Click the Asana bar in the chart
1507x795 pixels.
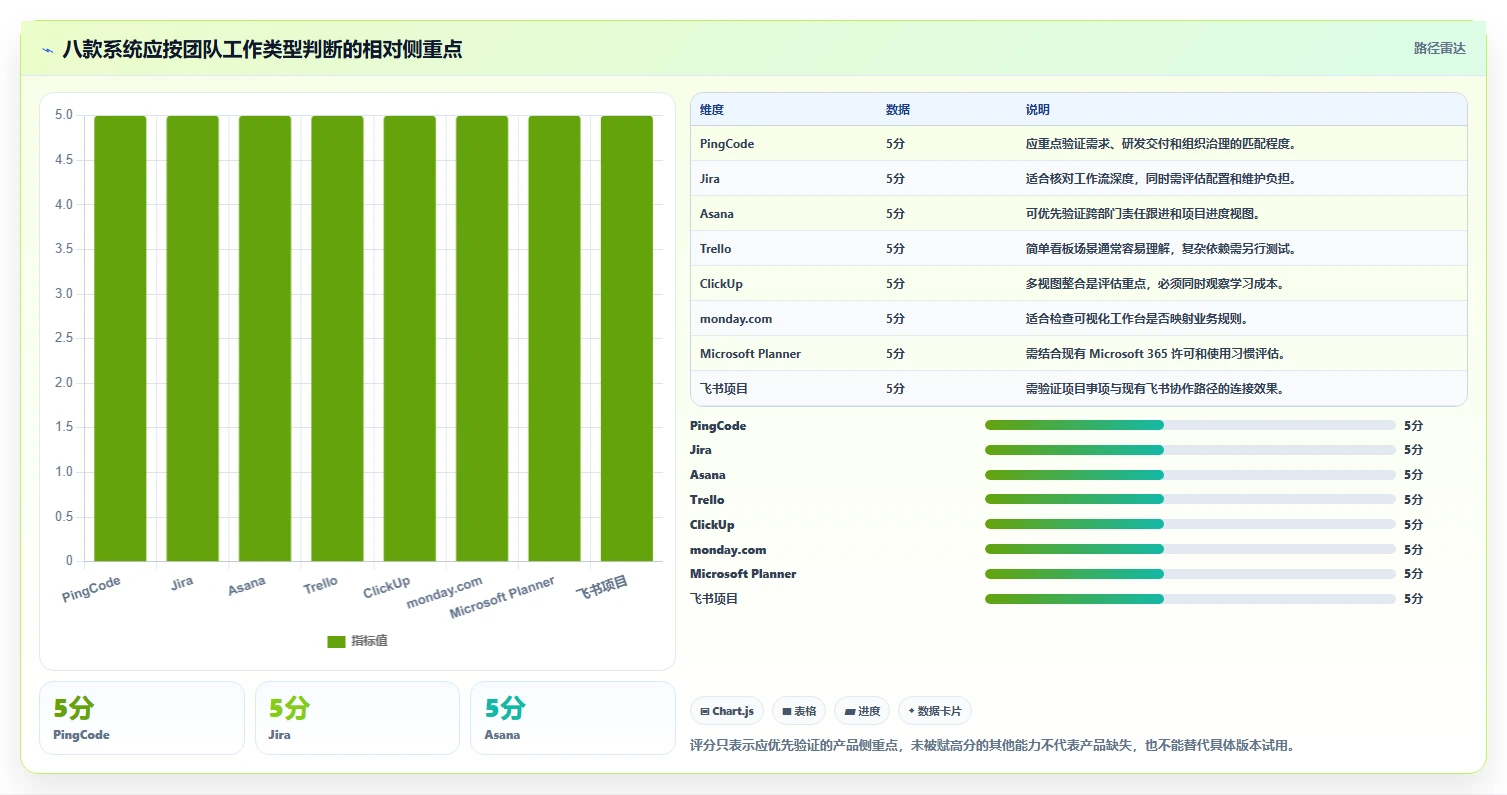click(x=265, y=338)
